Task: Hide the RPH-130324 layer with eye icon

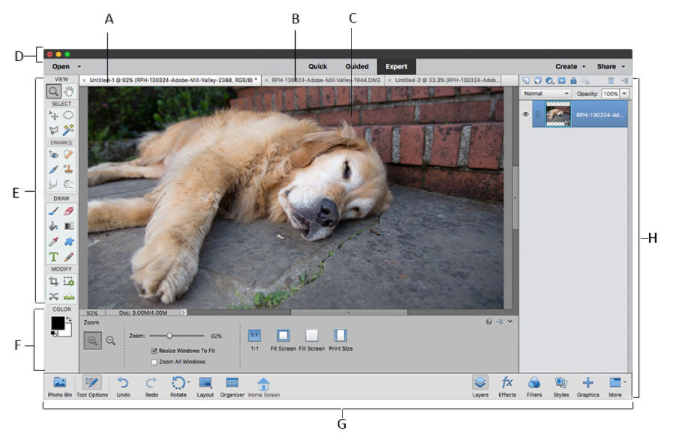Action: point(525,114)
